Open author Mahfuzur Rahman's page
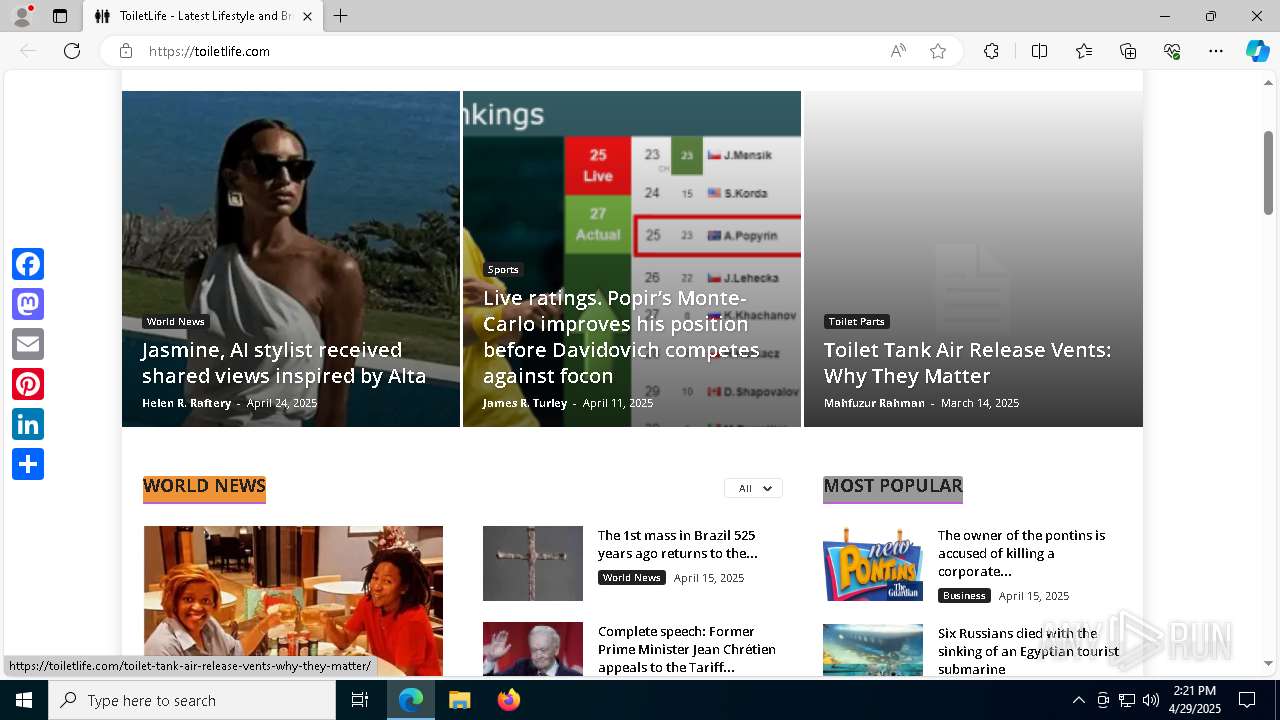This screenshot has height=720, width=1280. [874, 403]
